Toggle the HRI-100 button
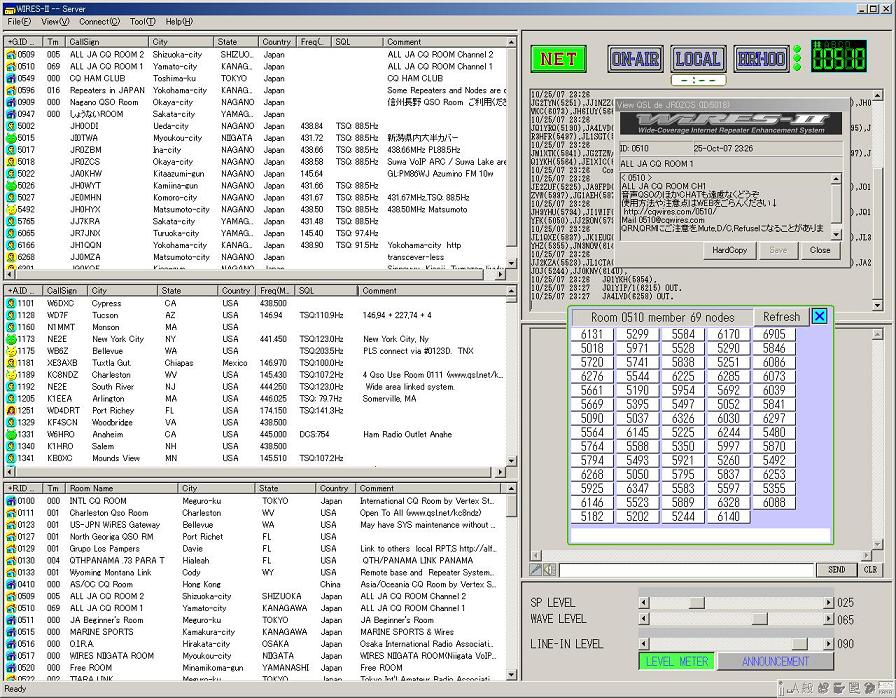The height and width of the screenshot is (698, 896). tap(761, 59)
